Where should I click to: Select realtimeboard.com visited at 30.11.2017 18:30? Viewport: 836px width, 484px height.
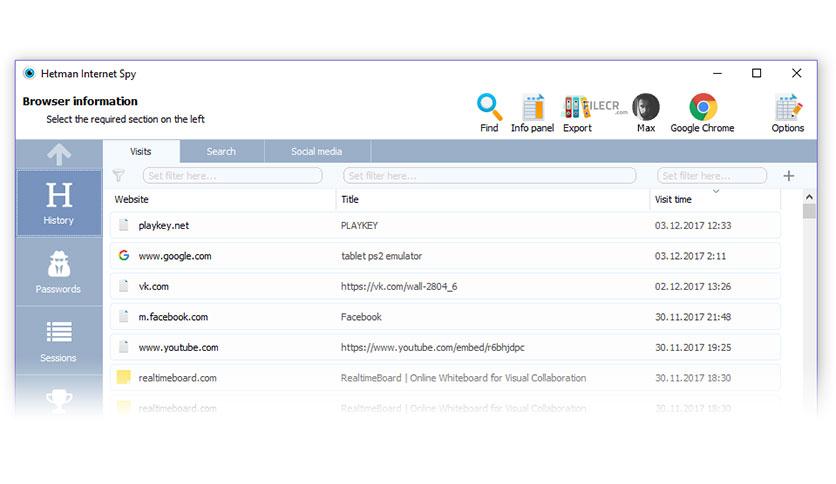click(x=445, y=377)
